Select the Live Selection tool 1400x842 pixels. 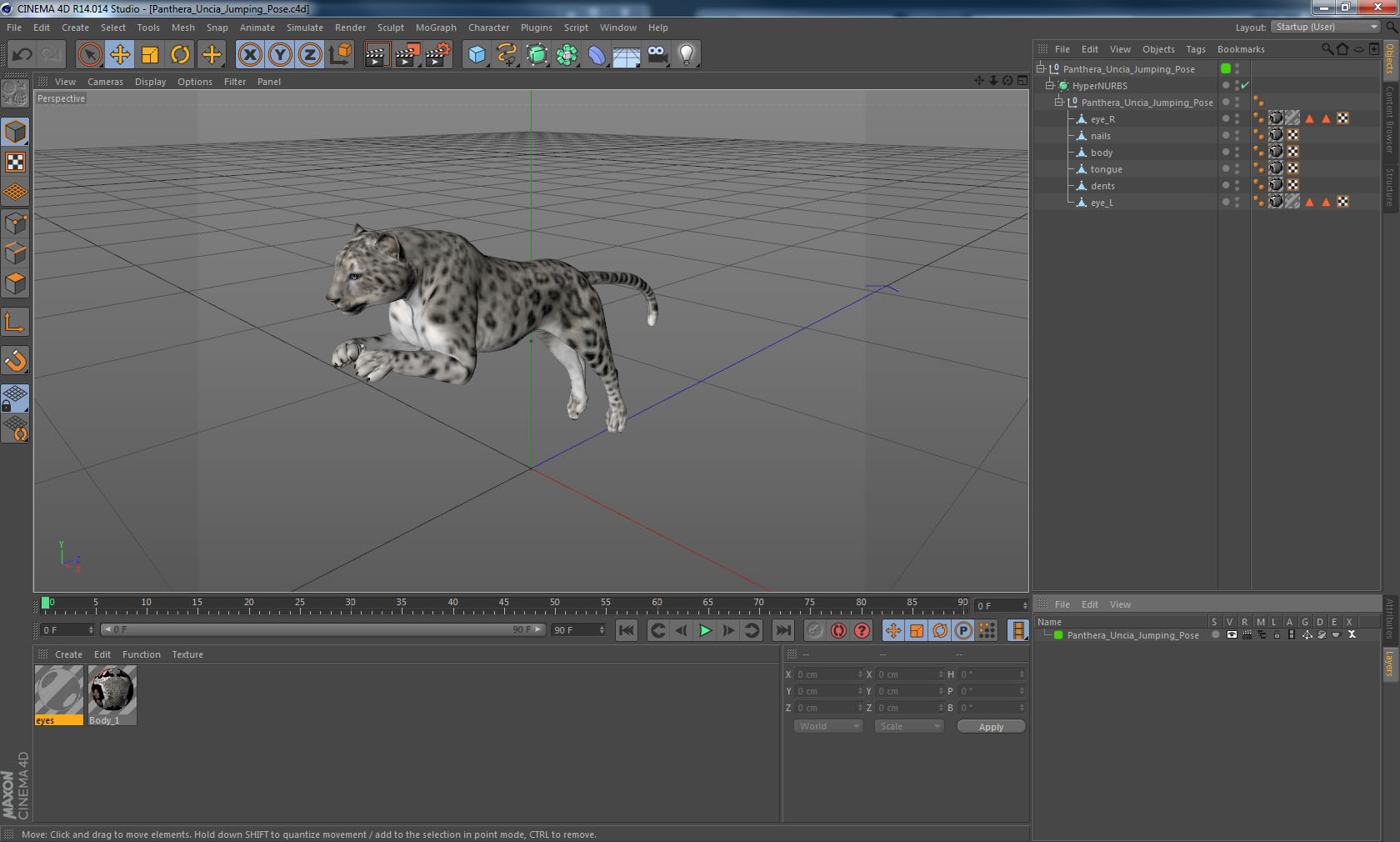(x=89, y=55)
